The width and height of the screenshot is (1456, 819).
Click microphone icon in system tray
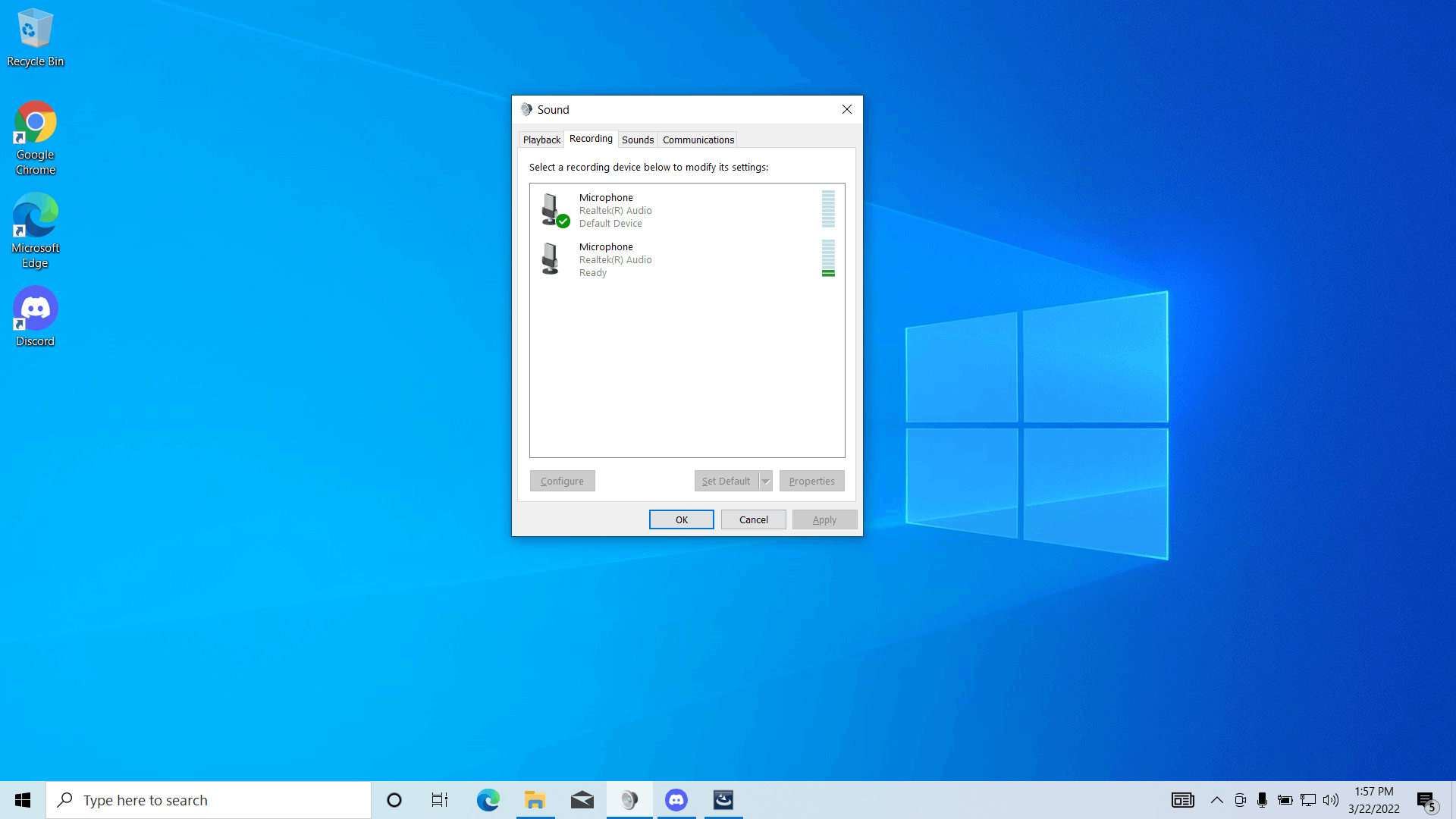(1262, 800)
